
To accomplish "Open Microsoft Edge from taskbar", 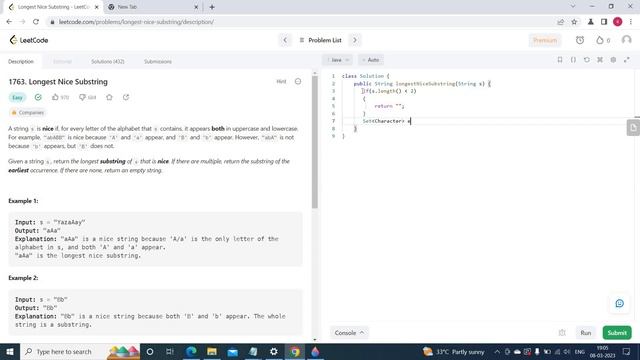I will coord(191,351).
